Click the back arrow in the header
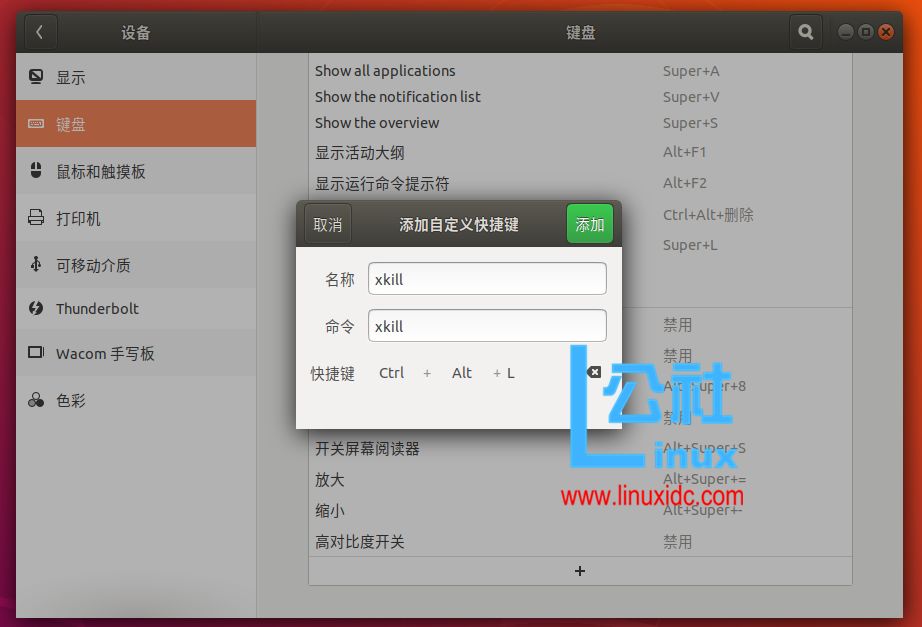This screenshot has height=627, width=922. click(39, 31)
